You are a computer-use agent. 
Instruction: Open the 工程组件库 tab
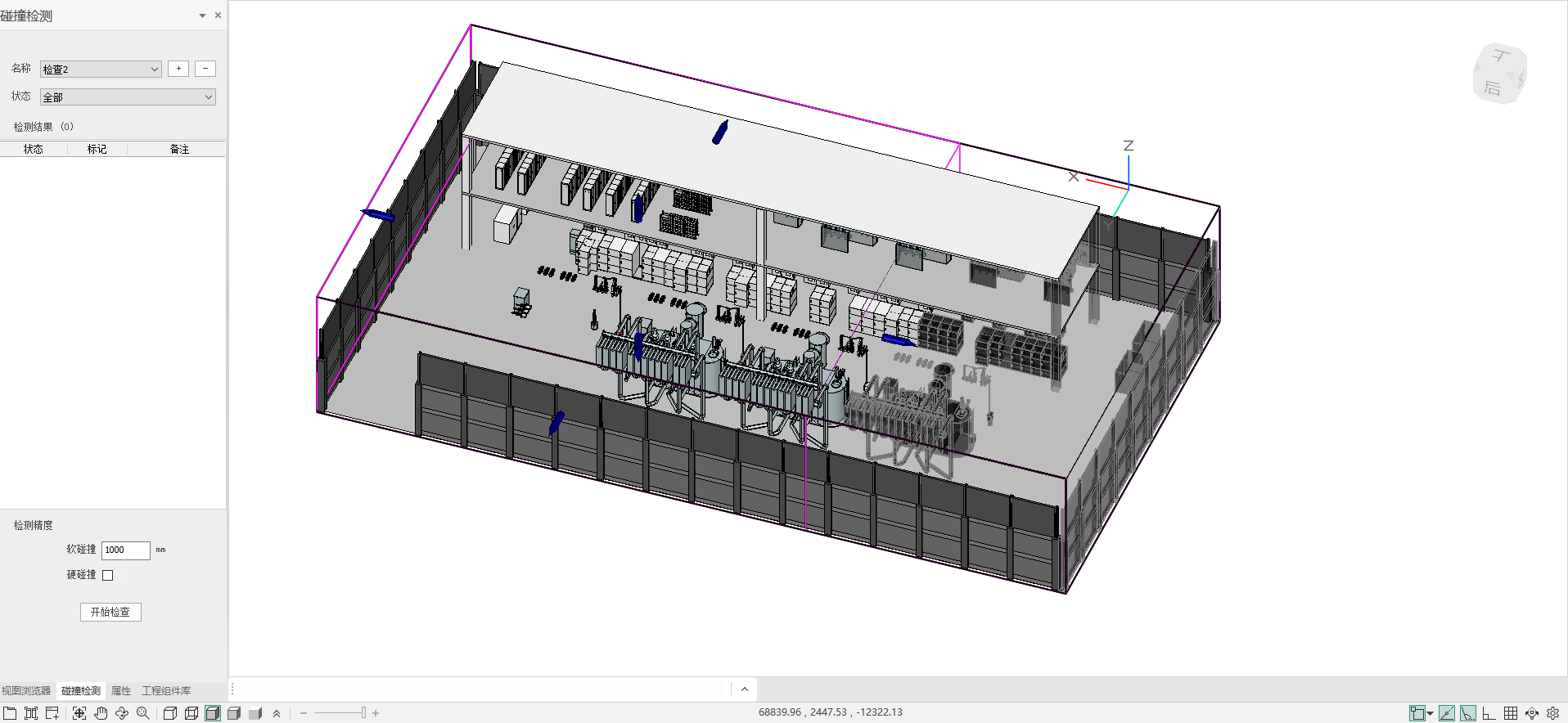tap(166, 691)
